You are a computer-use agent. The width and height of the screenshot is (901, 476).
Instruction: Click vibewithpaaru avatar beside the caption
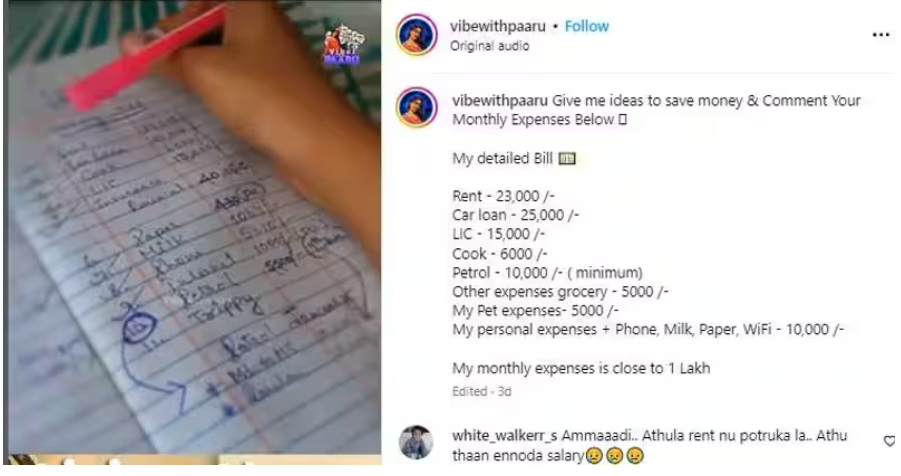point(417,108)
